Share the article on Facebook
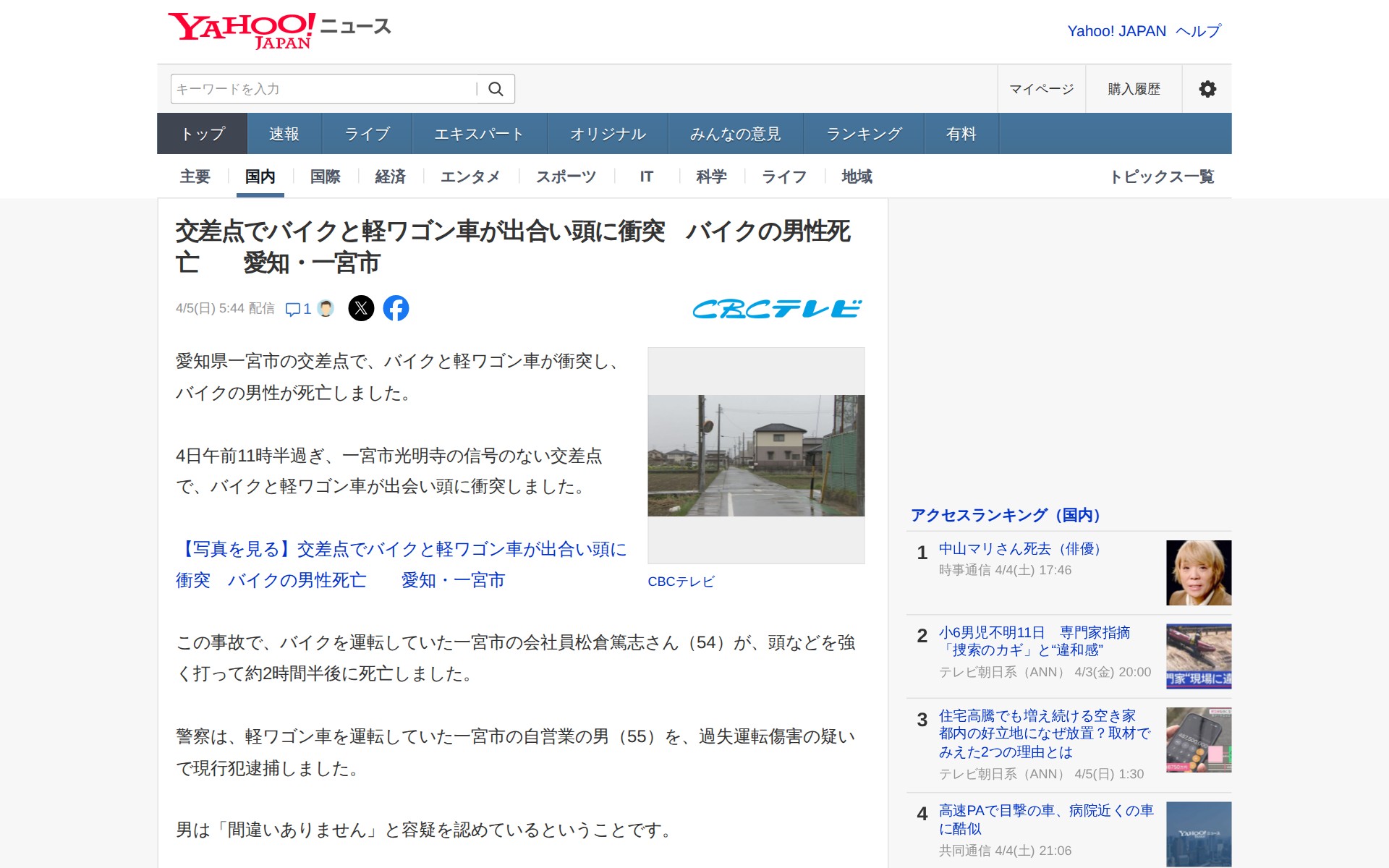Viewport: 1389px width, 868px height. [x=396, y=308]
